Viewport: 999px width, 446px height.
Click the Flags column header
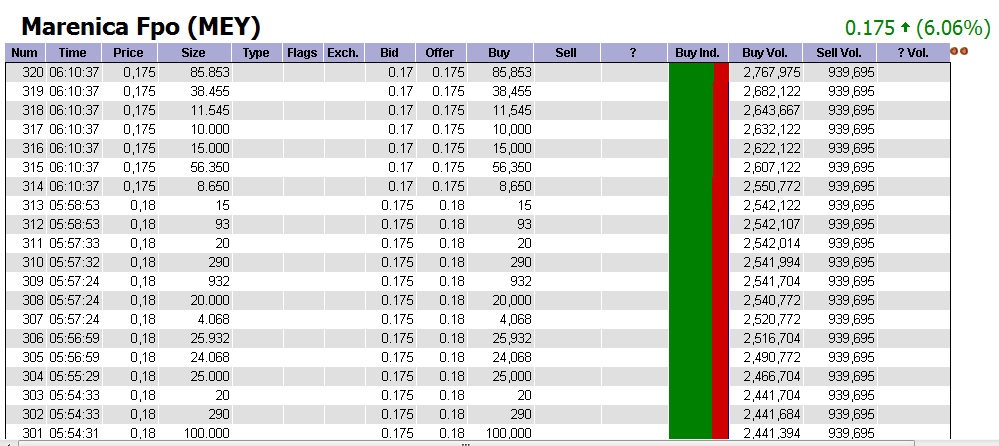pyautogui.click(x=303, y=53)
